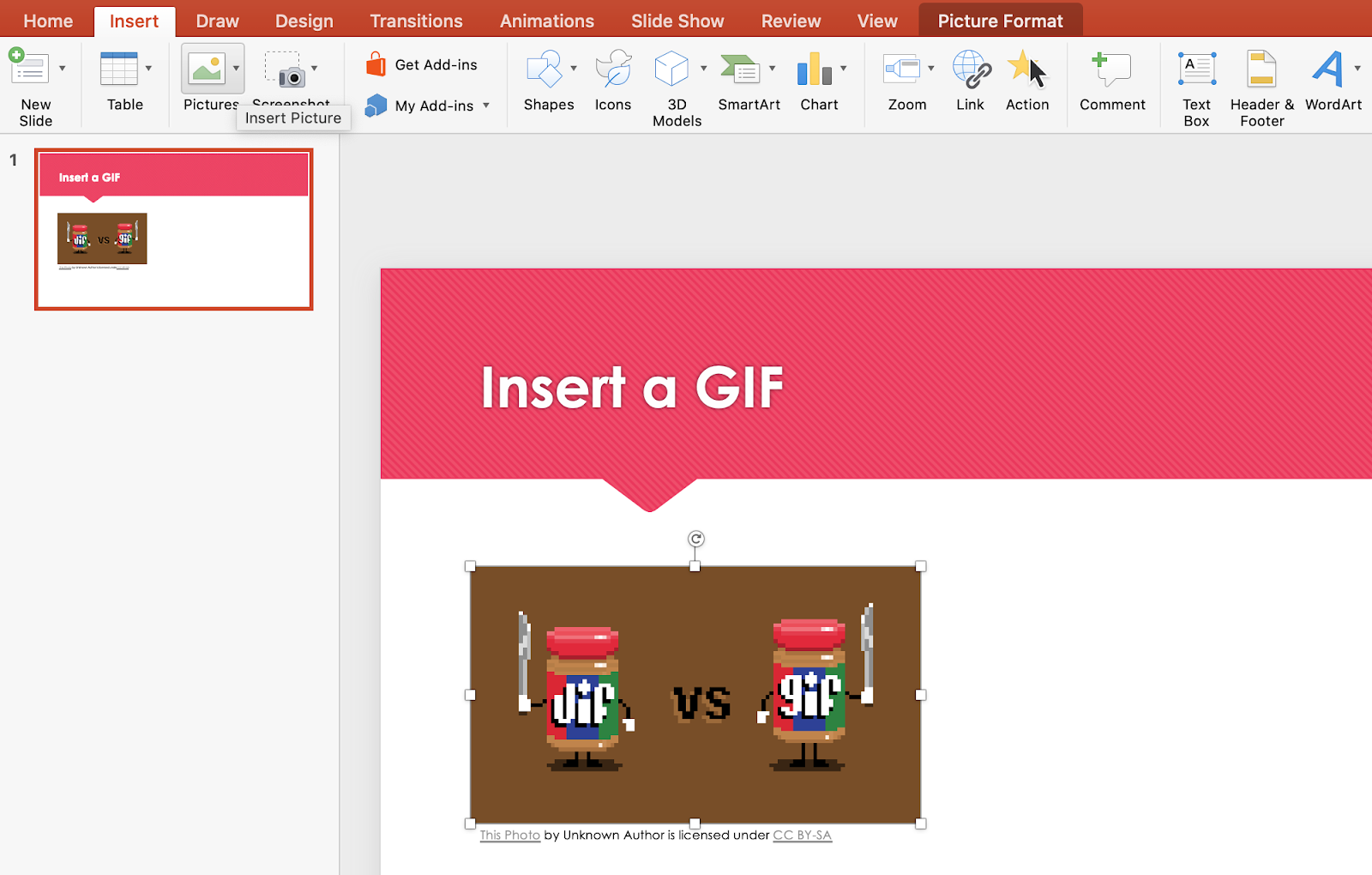Viewport: 1372px width, 875px height.
Task: Click the picture rotation handle
Action: pos(696,539)
